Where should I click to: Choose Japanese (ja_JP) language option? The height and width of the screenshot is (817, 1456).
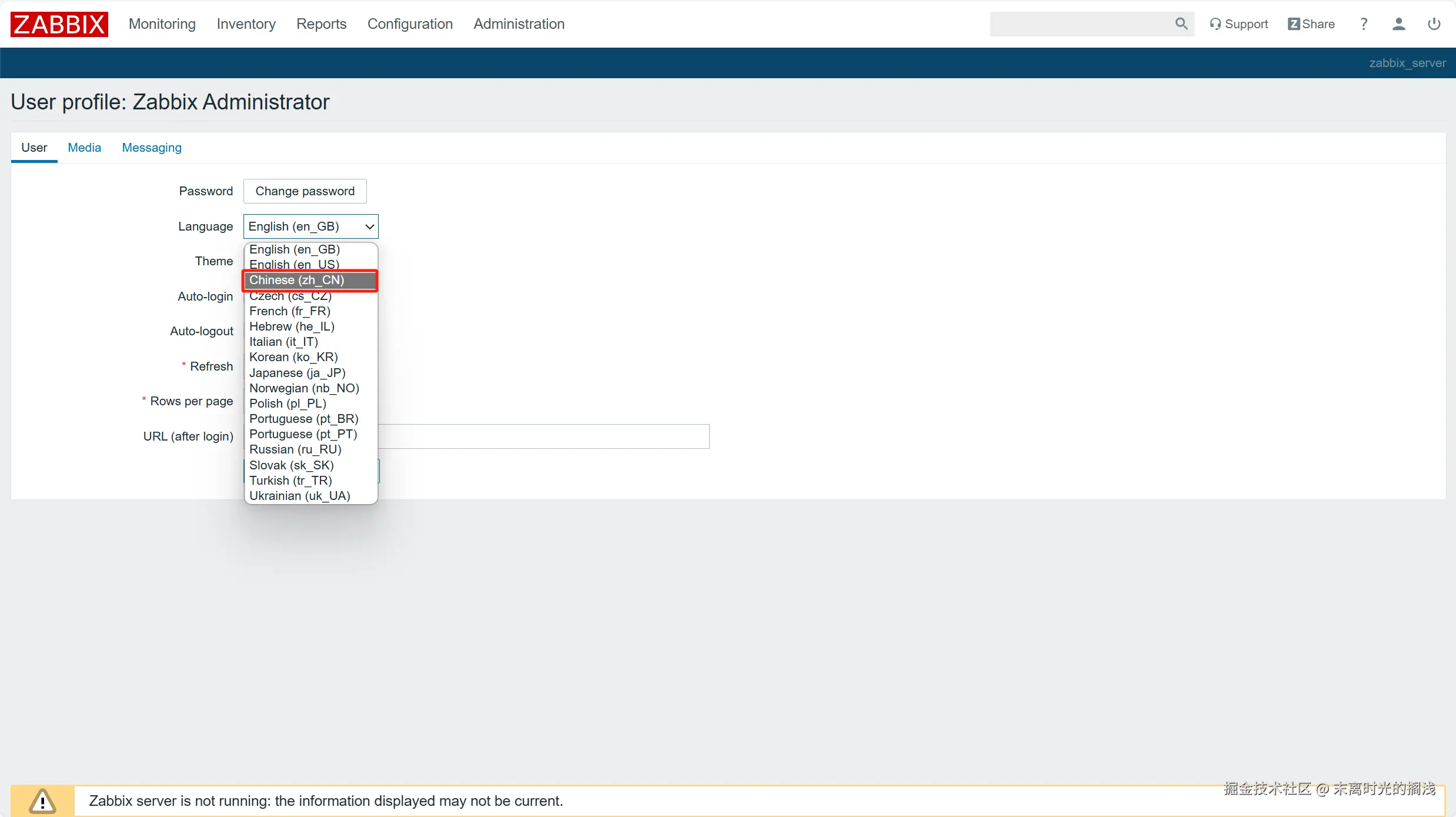297,373
